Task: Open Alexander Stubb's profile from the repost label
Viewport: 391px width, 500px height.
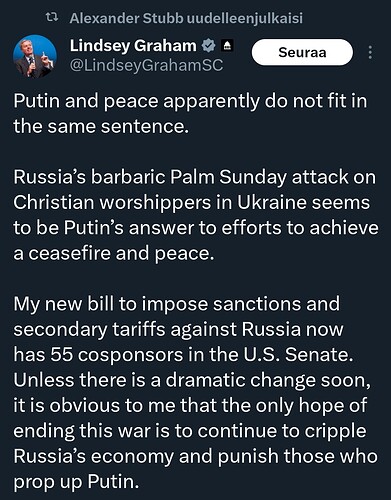Action: point(126,19)
